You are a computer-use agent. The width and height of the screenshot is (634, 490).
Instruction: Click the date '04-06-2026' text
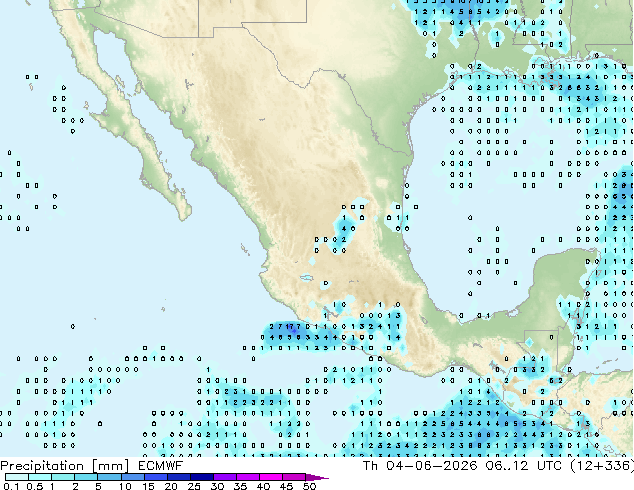point(431,466)
